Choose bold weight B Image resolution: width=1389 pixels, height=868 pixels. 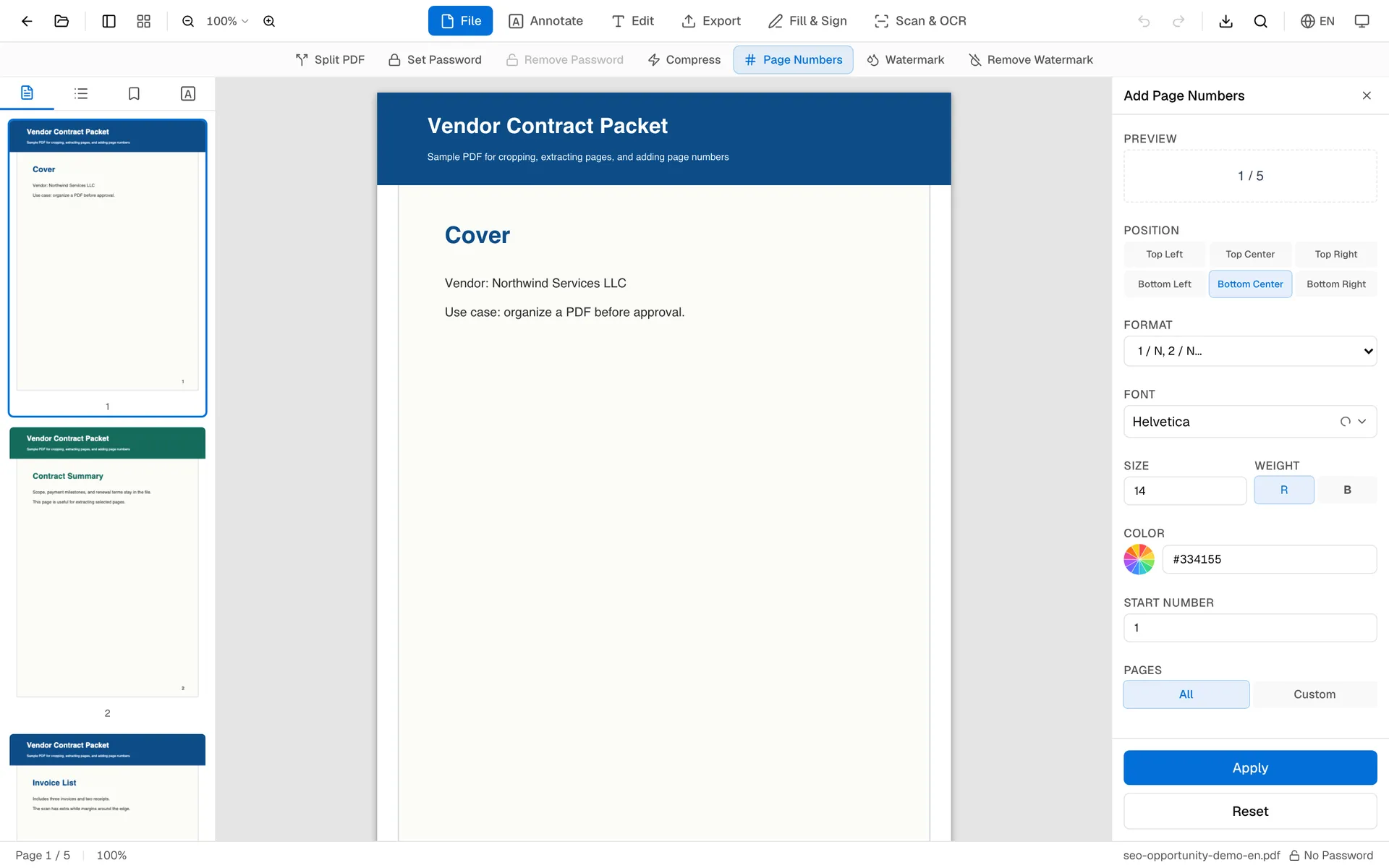(1347, 490)
